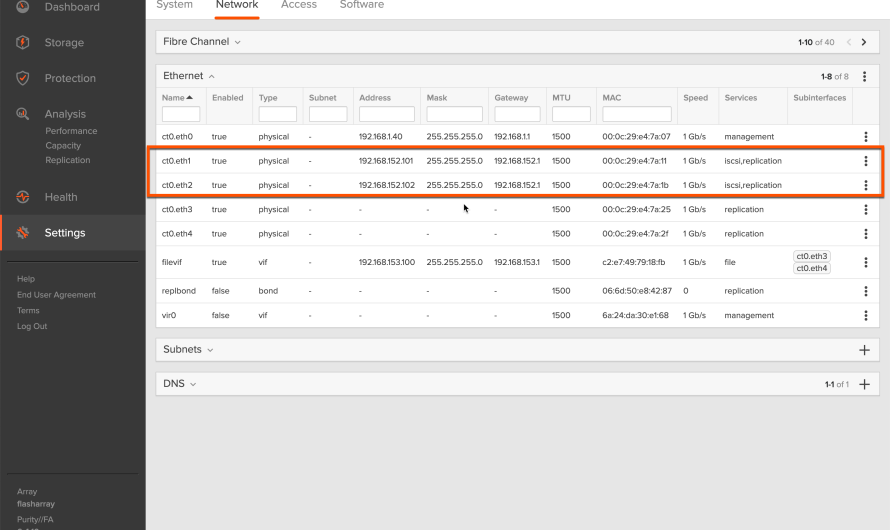This screenshot has height=530, width=890.
Task: Open the actions menu for replbond
Action: pyautogui.click(x=866, y=291)
